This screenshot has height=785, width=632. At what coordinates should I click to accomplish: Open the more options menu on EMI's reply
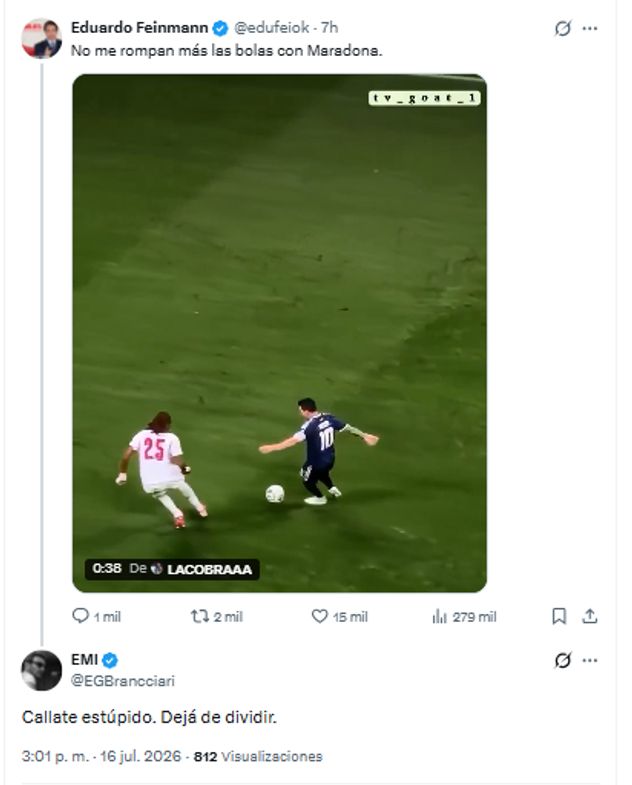(x=590, y=660)
